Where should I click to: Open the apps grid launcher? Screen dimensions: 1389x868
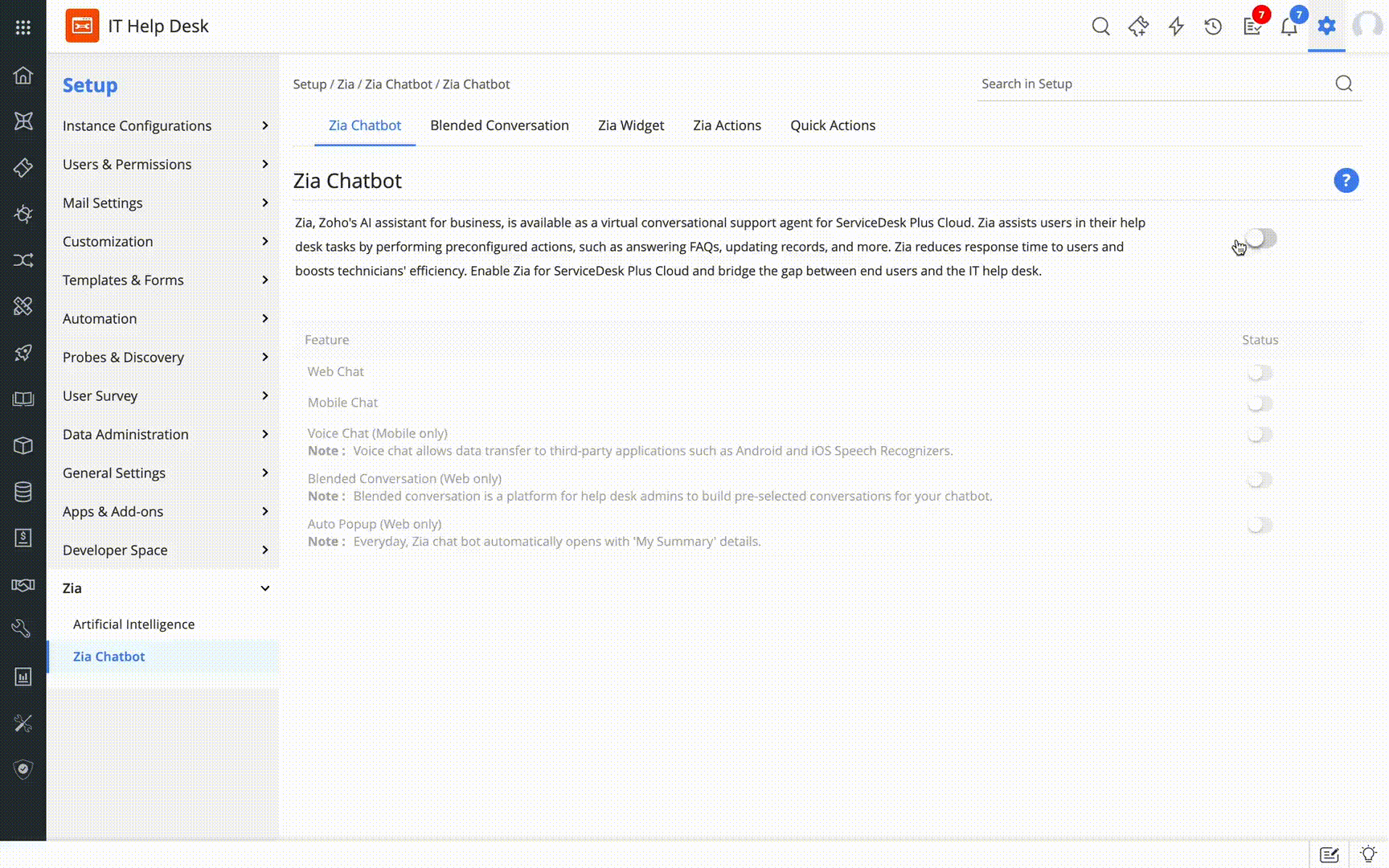[x=23, y=27]
